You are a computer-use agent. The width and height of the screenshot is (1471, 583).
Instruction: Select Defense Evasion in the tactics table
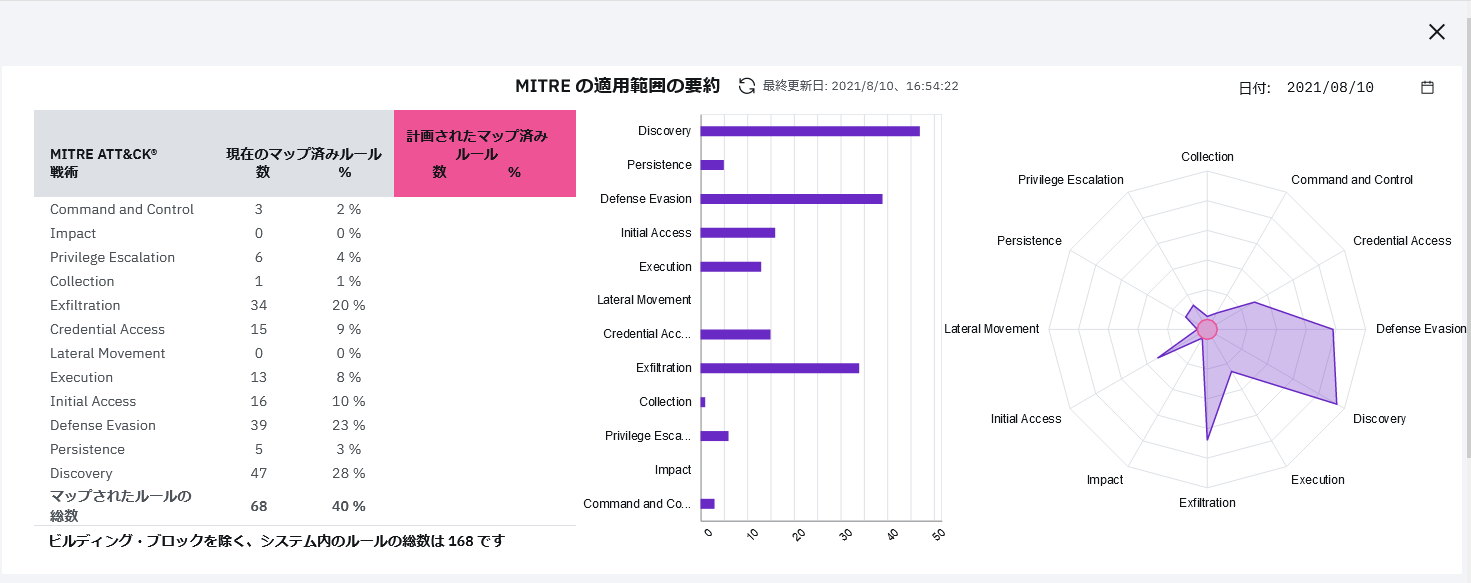pyautogui.click(x=103, y=425)
